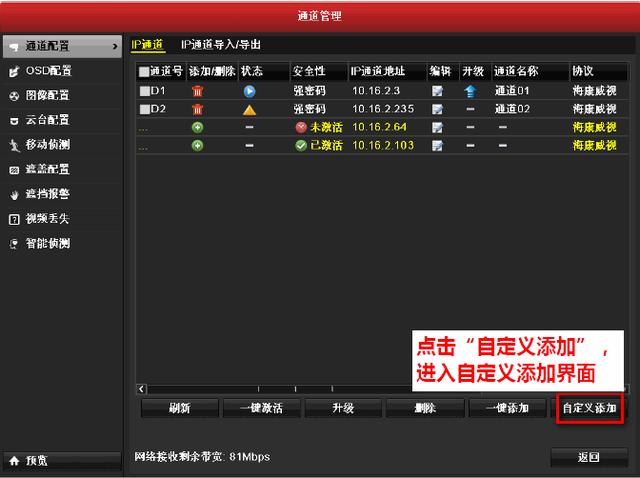Edit channel 10.16.2.3 settings
Viewport: 640px width, 478px height.
point(438,91)
